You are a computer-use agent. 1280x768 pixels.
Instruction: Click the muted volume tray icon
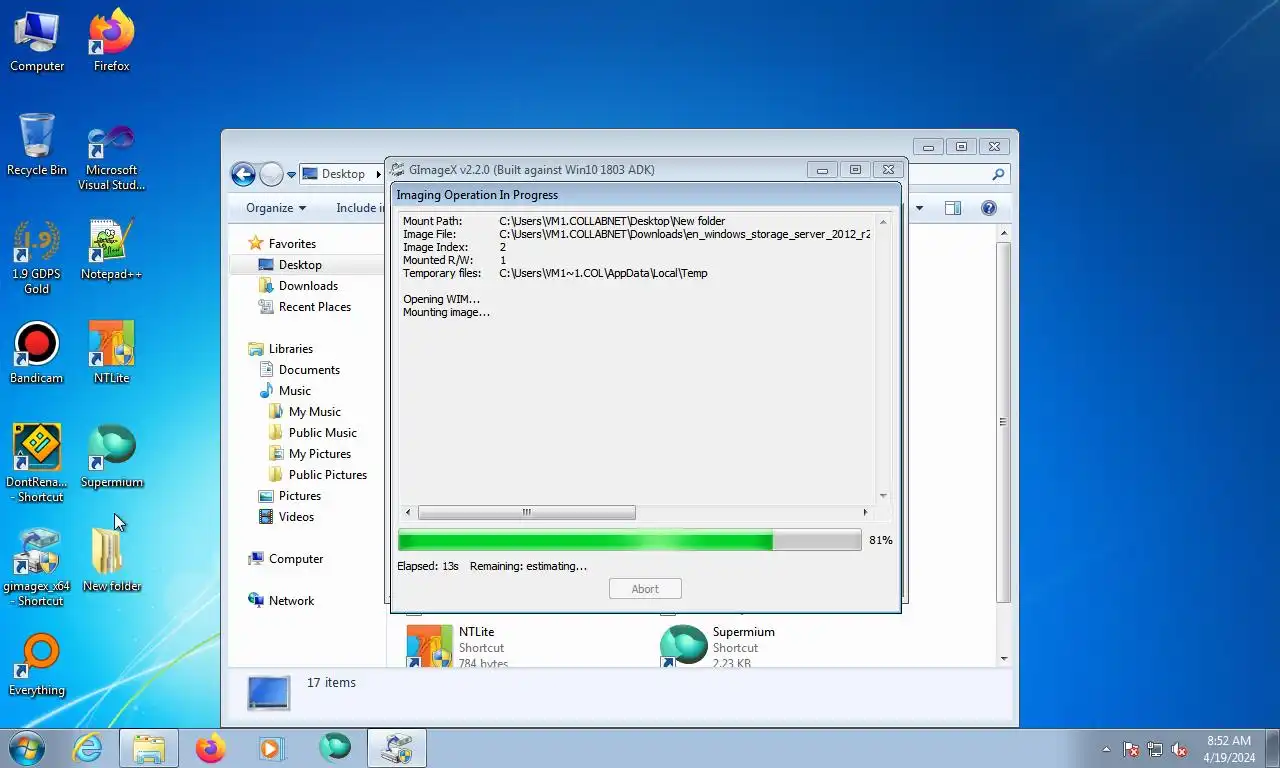[1179, 749]
